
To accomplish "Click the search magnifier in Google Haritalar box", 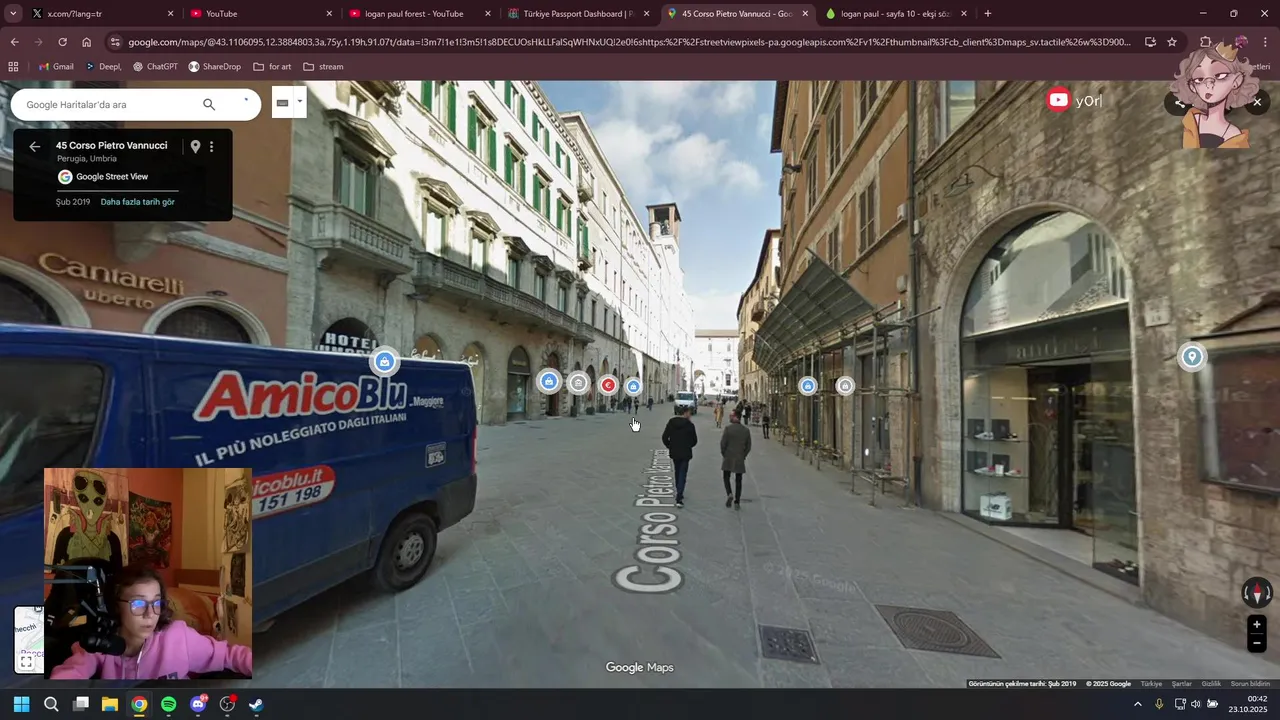I will 209,104.
